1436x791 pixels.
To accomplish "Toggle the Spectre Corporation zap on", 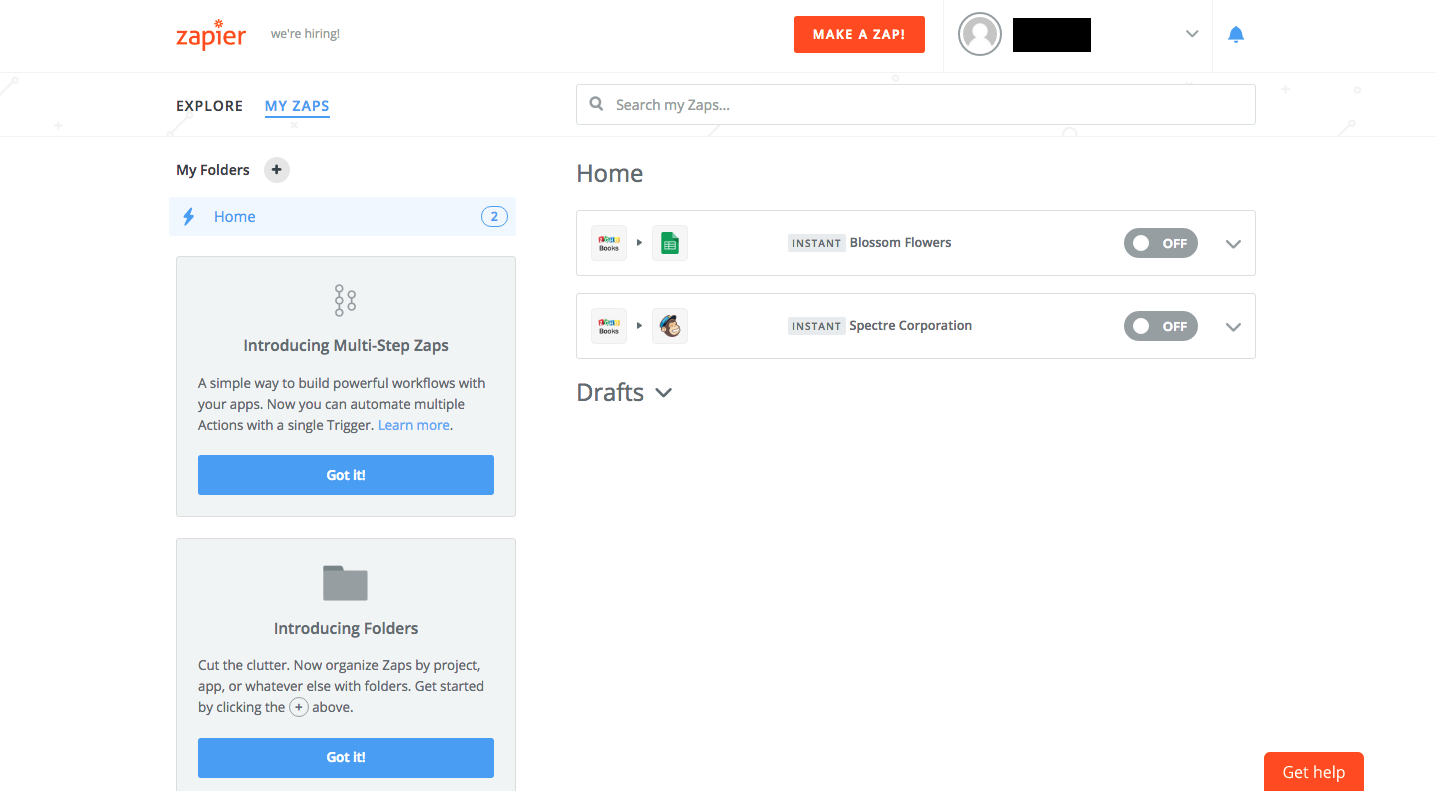I will pos(1160,326).
